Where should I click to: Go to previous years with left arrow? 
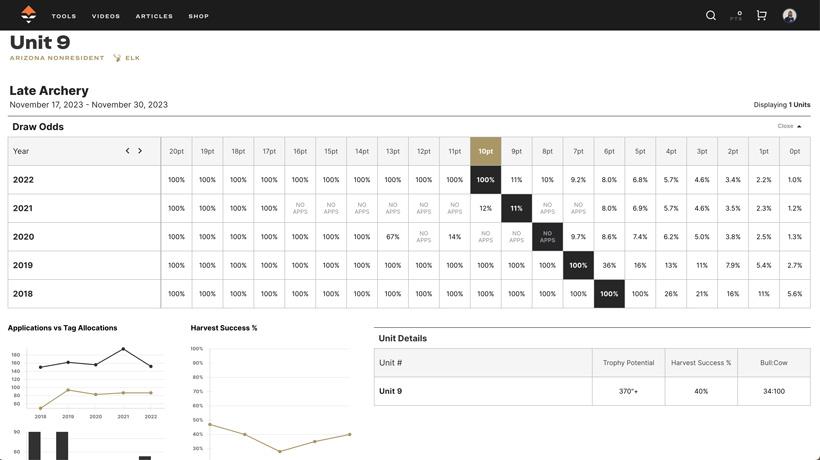[x=127, y=151]
